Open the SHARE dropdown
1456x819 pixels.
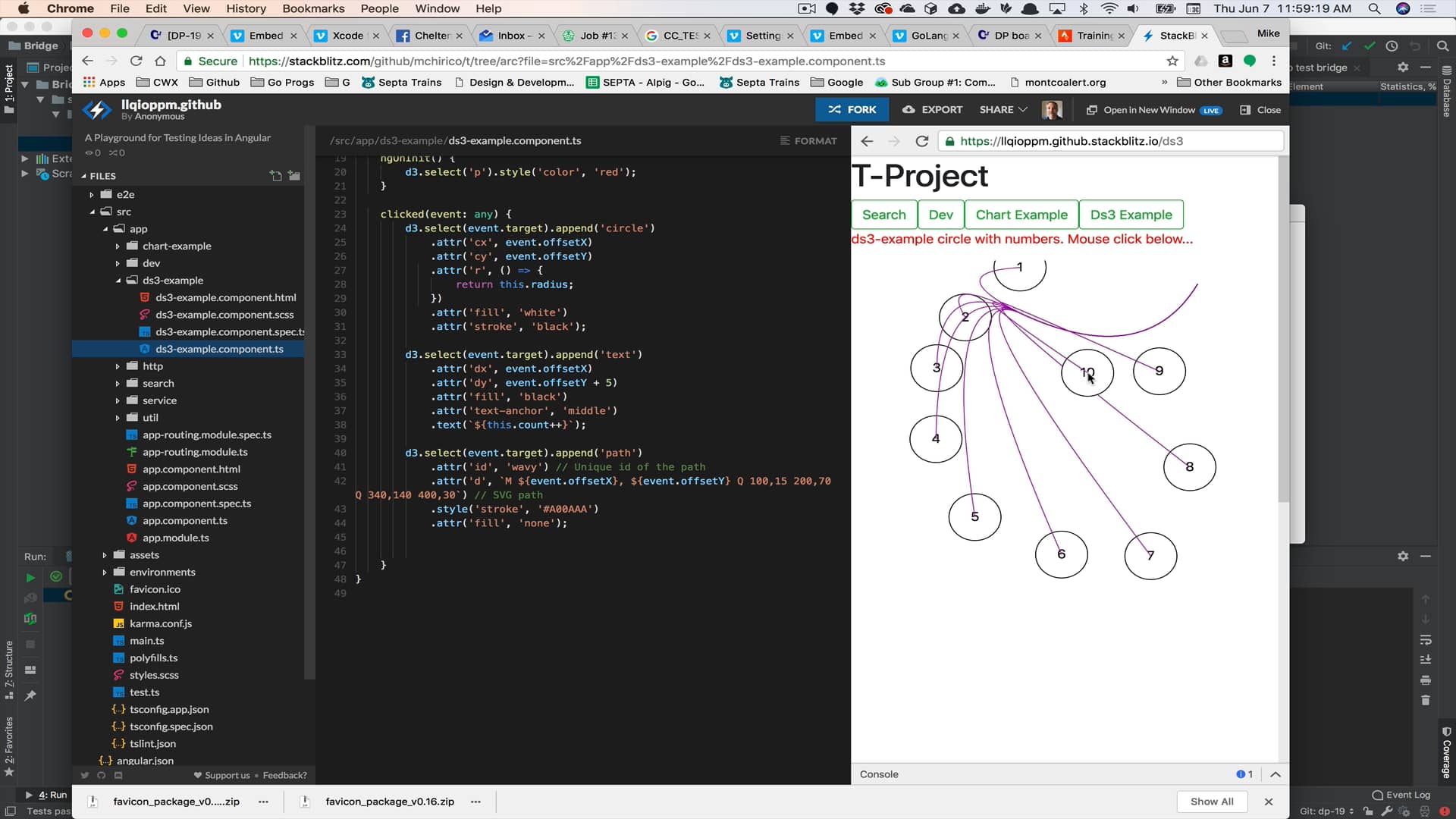[x=1003, y=110]
